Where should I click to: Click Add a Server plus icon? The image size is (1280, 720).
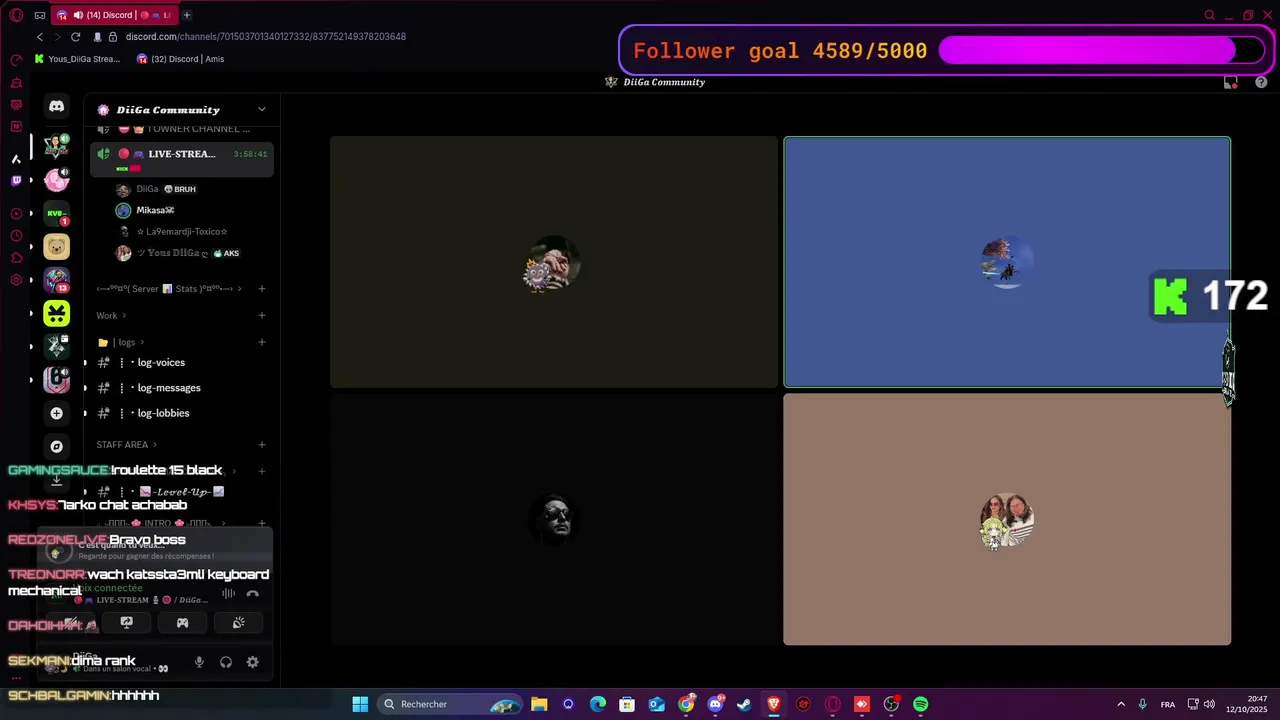[57, 413]
